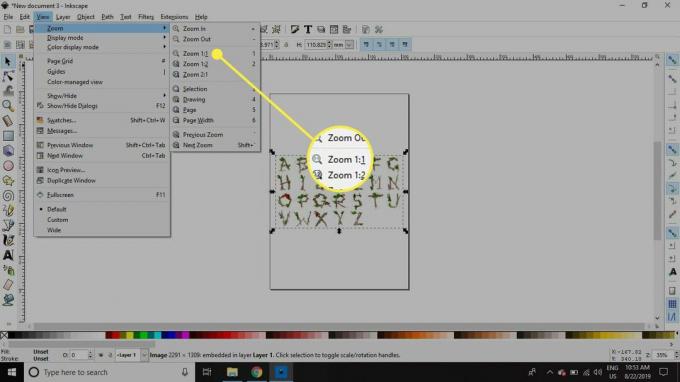Open the mm units dropdown
The height and width of the screenshot is (382, 680).
click(349, 45)
